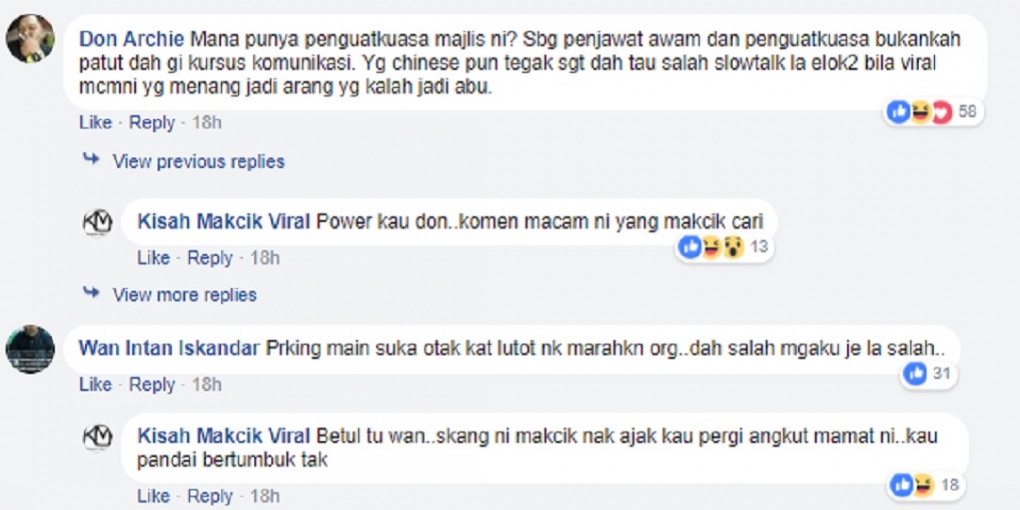Open the 13 reactions on 'Power kau don' reply
The height and width of the screenshot is (510, 1020).
(x=724, y=247)
